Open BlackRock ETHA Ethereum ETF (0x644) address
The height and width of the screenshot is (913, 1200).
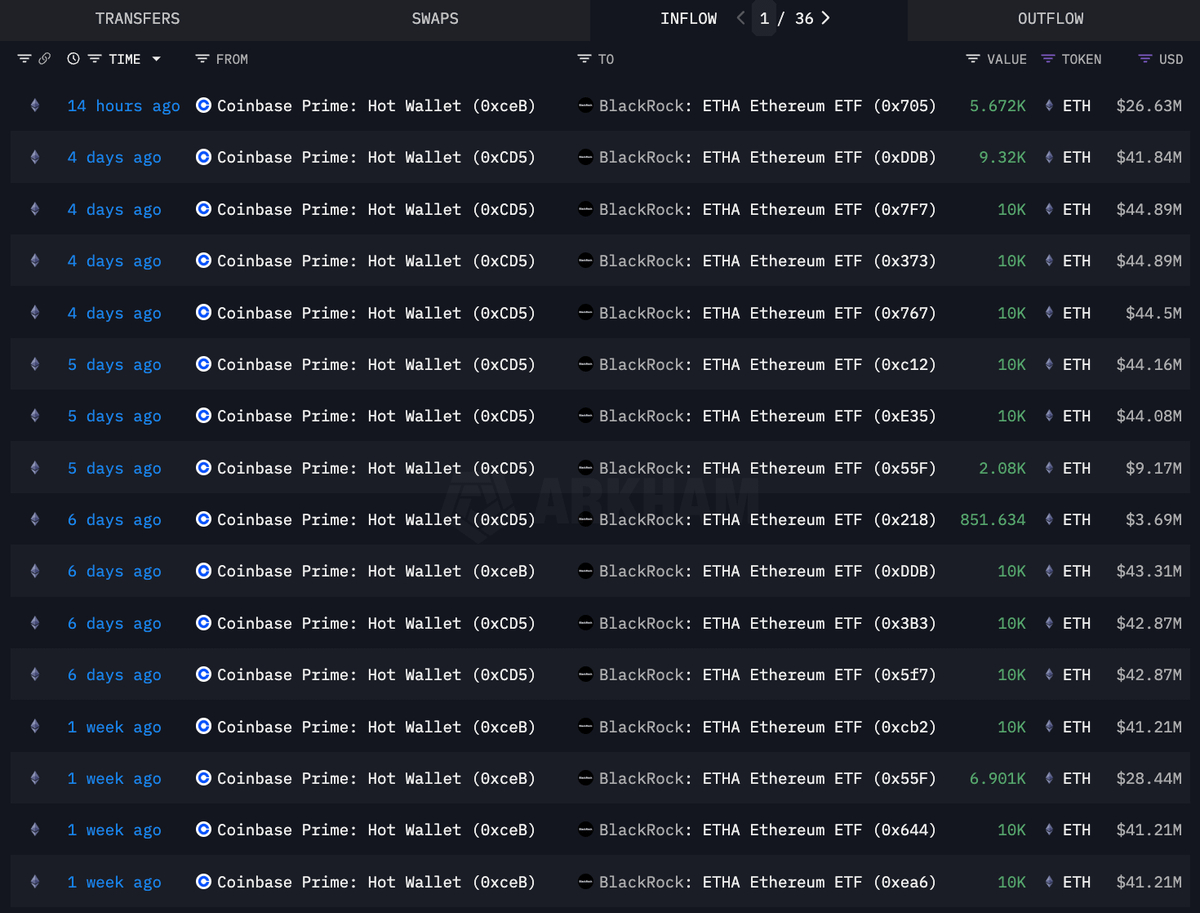pos(768,830)
